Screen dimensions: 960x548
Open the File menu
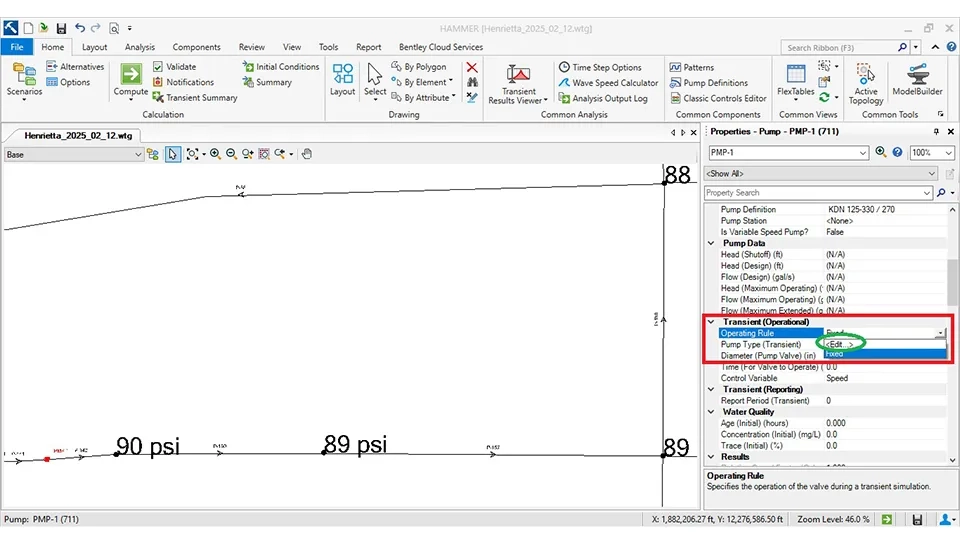pos(16,47)
